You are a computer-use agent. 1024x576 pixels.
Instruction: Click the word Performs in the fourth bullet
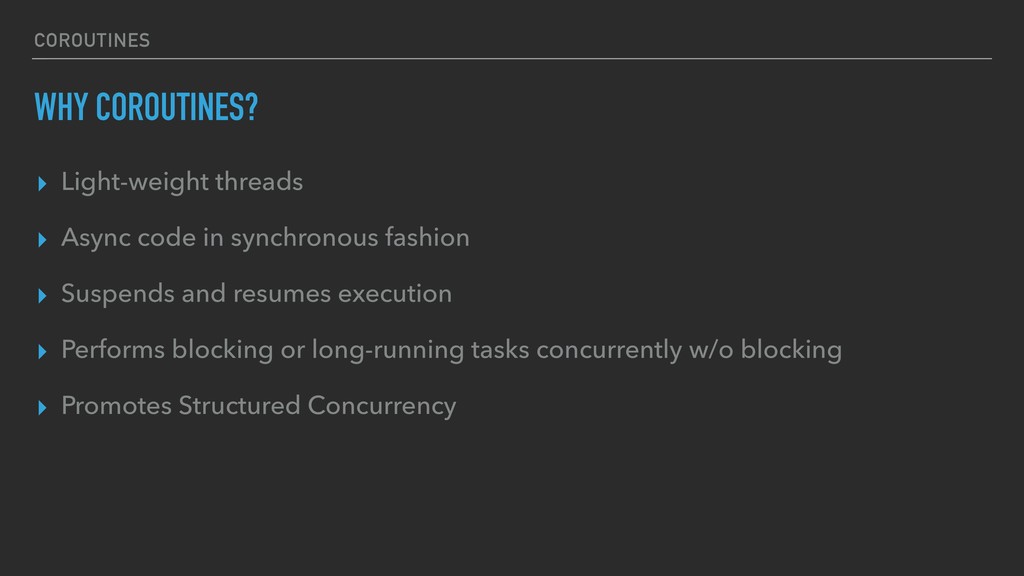(x=113, y=350)
